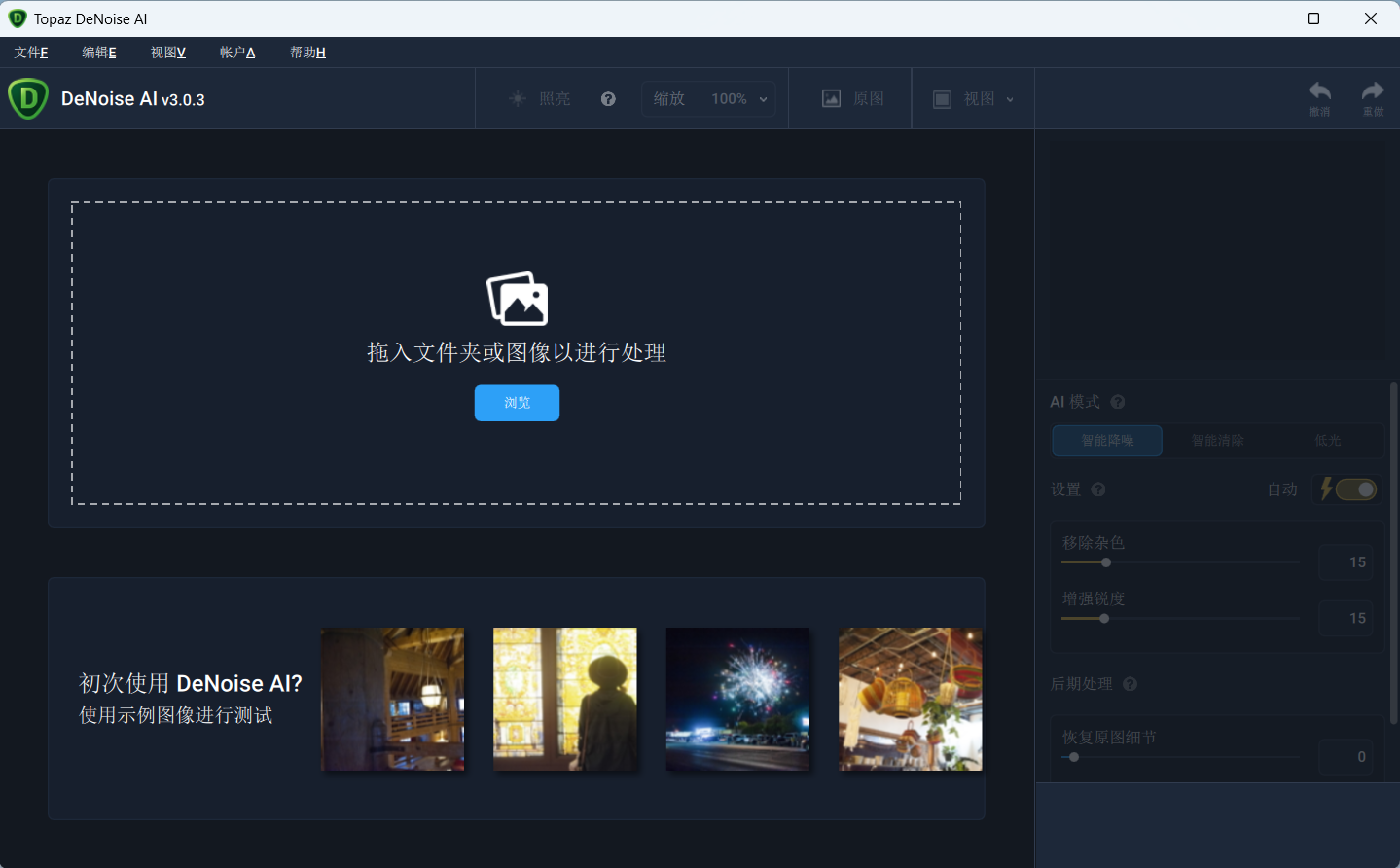
Task: Click the brighten (照亮) sun icon
Action: [x=518, y=98]
